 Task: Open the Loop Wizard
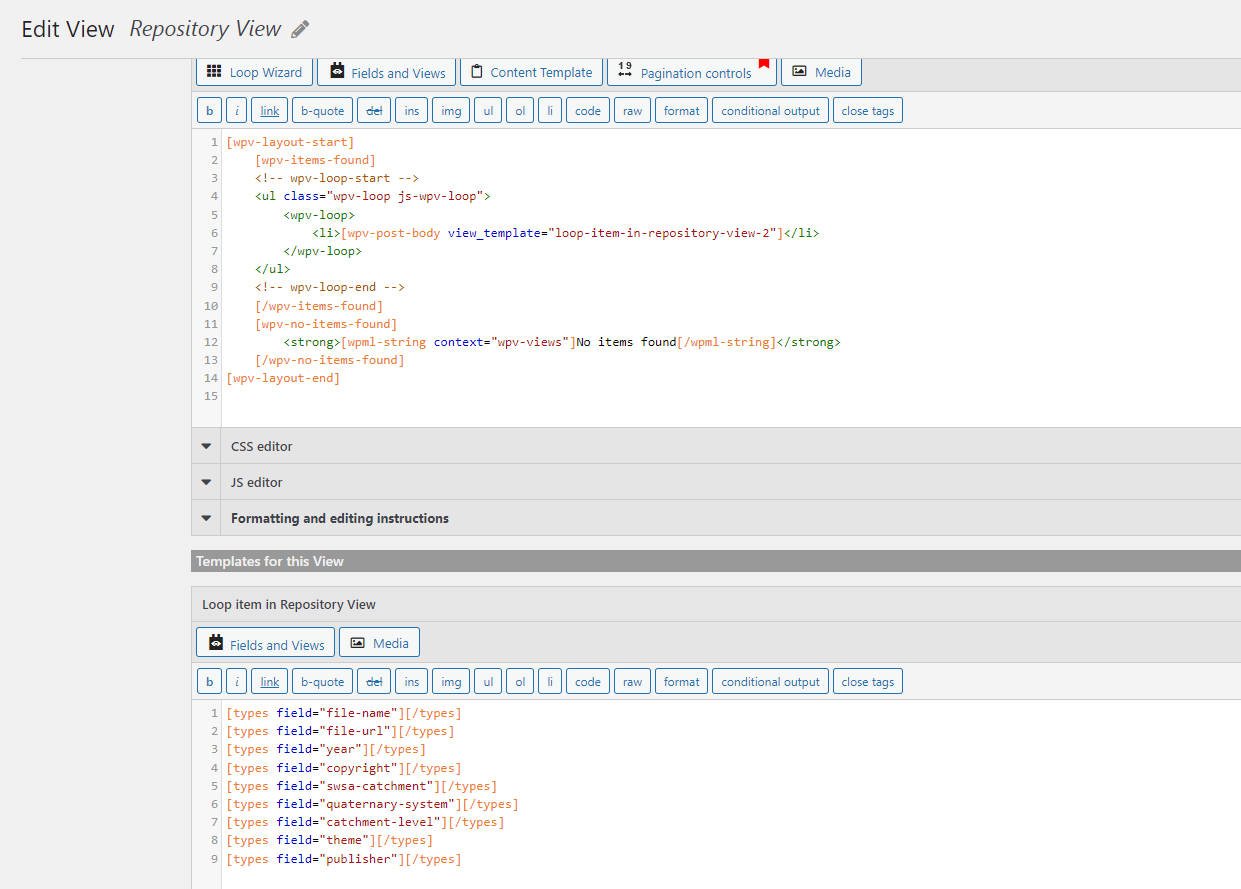coord(255,72)
